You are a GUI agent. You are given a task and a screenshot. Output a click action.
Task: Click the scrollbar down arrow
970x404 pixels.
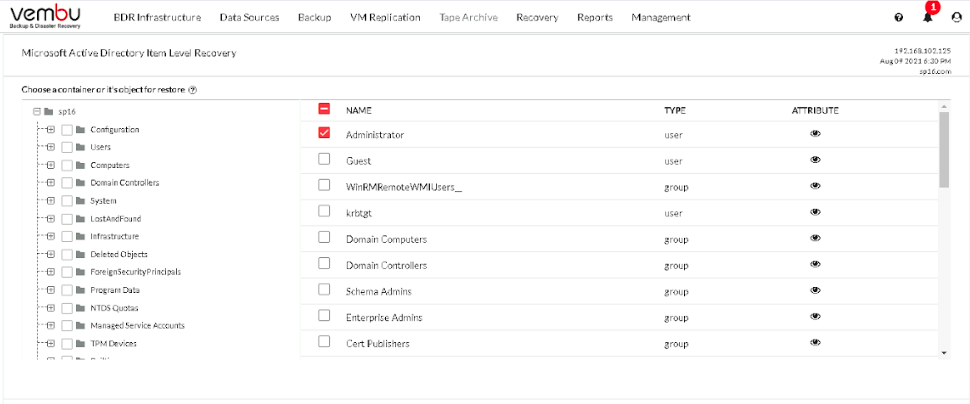tap(943, 352)
